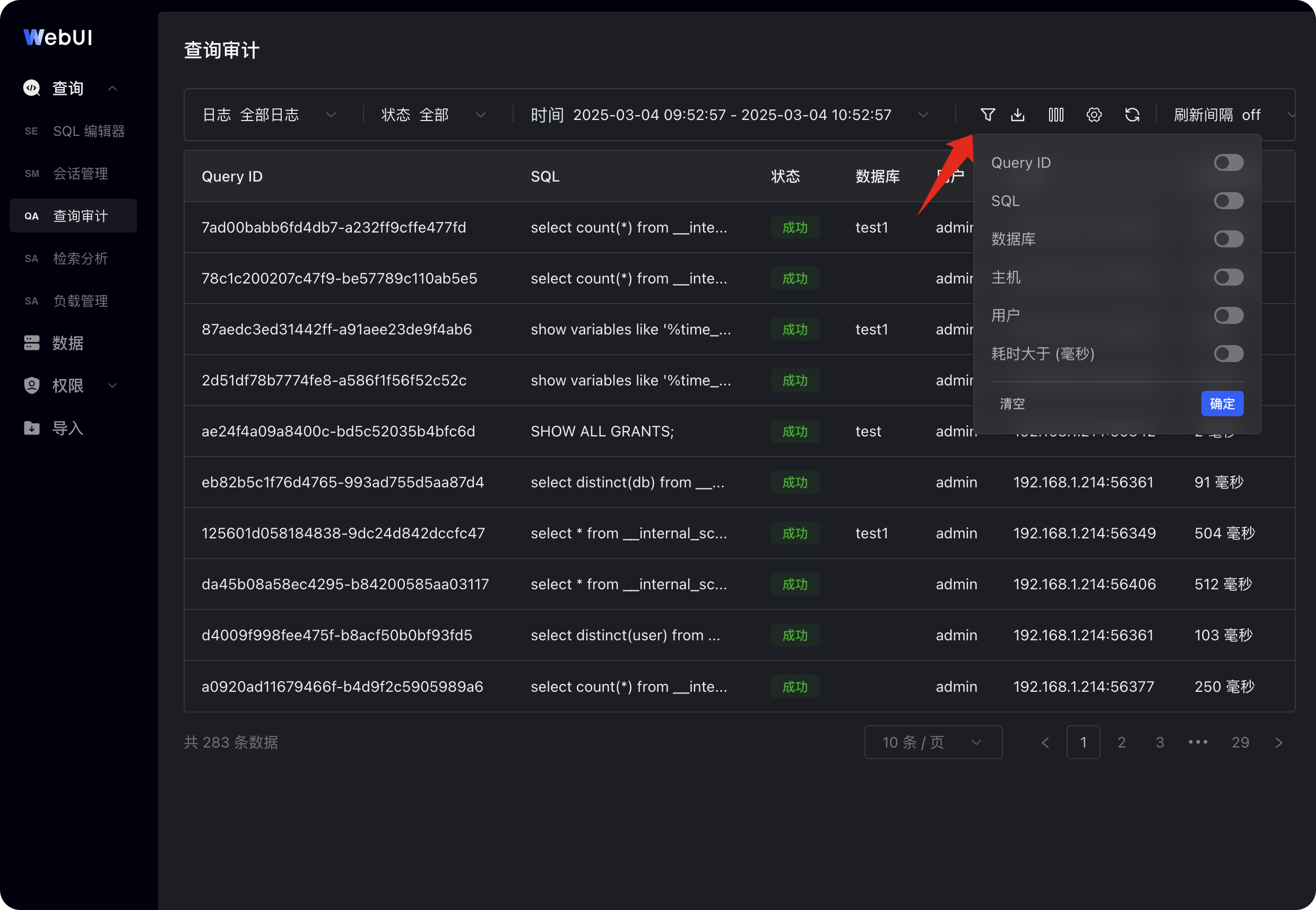Screen dimensions: 1316x910
Task: Collapse the 查询 sidebar section chevron
Action: [112, 88]
